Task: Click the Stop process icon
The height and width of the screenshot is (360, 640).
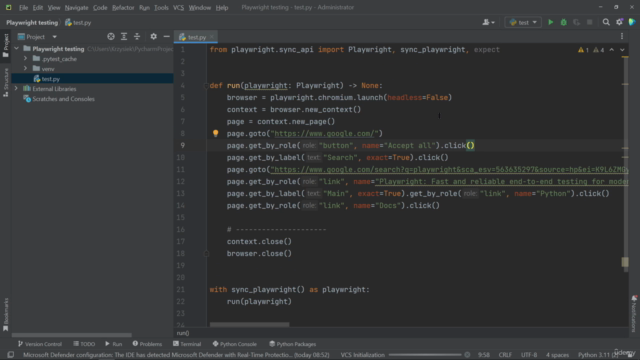Action: pyautogui.click(x=589, y=22)
